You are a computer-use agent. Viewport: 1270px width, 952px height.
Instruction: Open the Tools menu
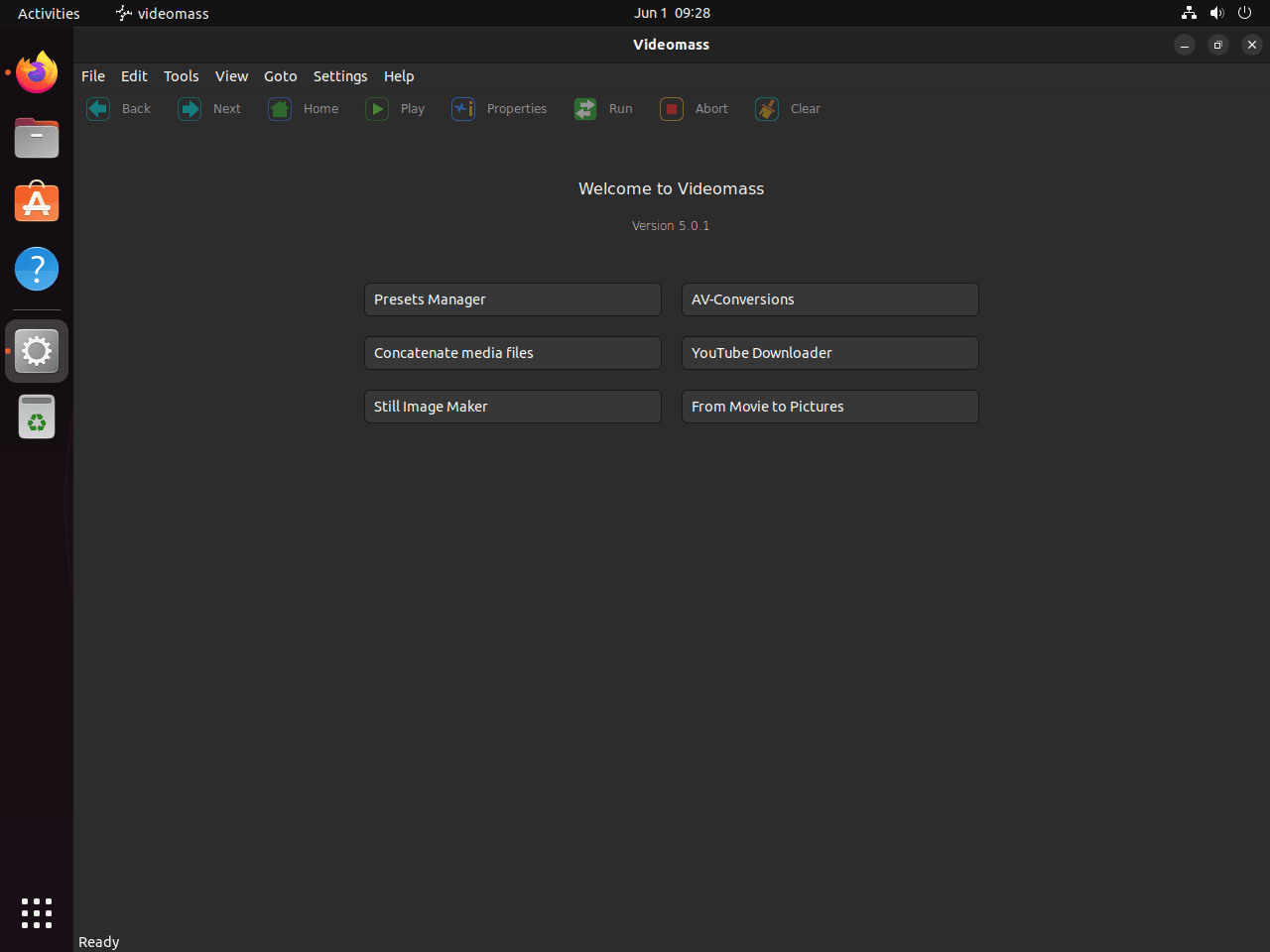[x=182, y=76]
